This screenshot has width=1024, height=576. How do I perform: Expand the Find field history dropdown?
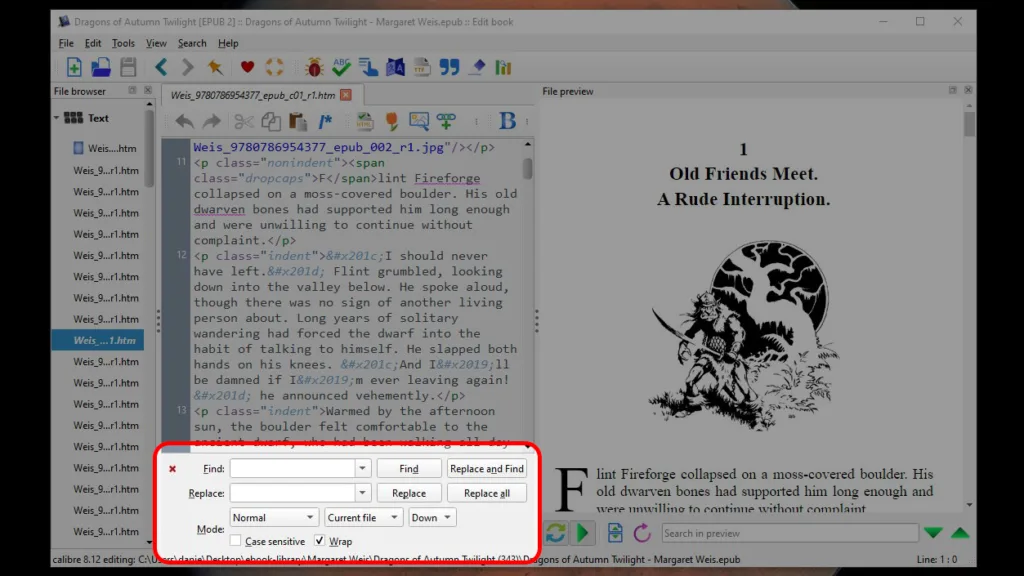362,467
